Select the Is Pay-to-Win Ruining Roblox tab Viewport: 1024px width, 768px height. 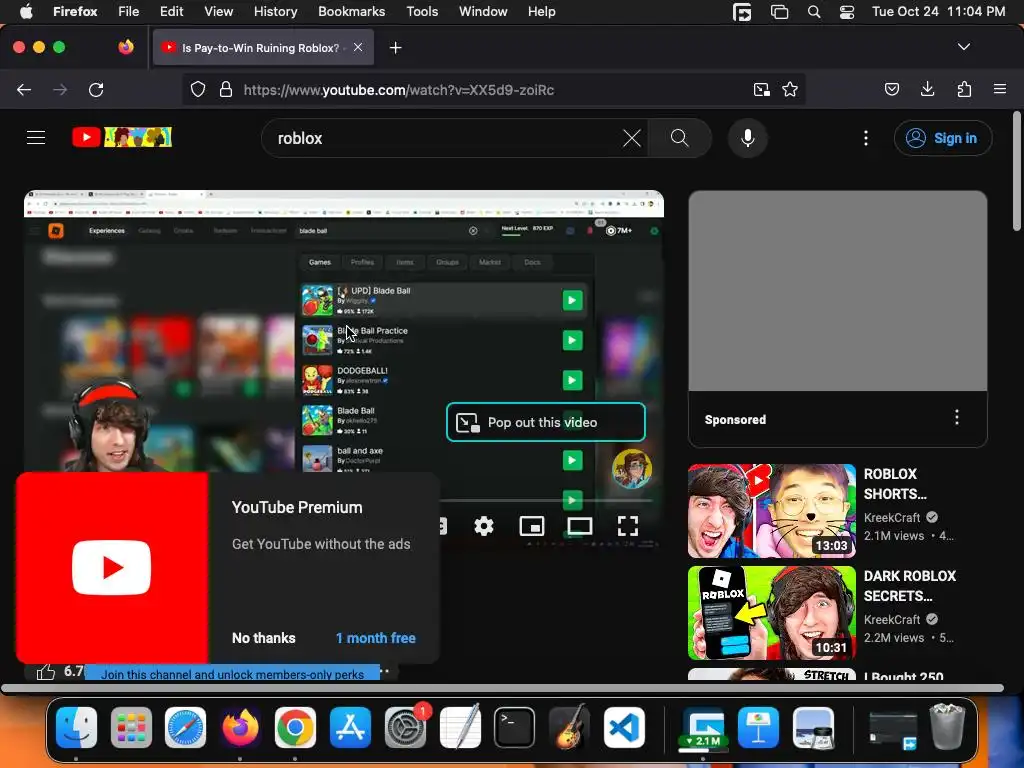pos(263,47)
